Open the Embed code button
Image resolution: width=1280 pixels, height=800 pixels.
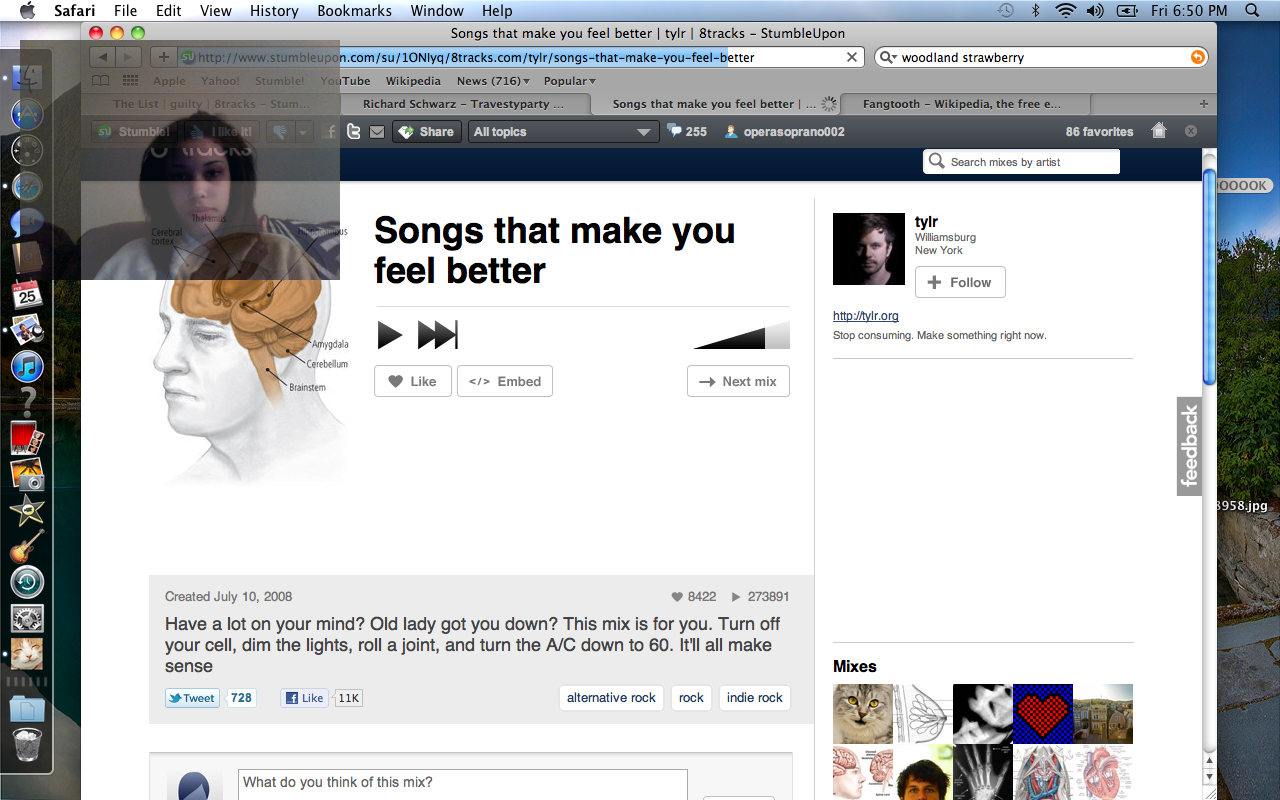point(505,381)
